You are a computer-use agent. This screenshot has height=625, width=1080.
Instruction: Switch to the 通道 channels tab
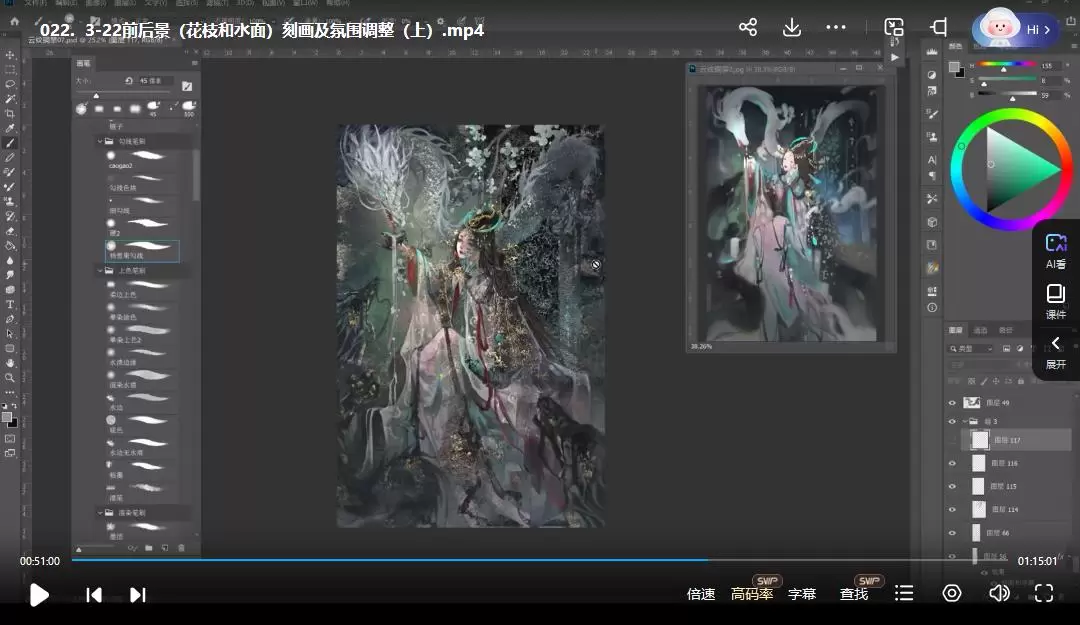click(x=981, y=330)
